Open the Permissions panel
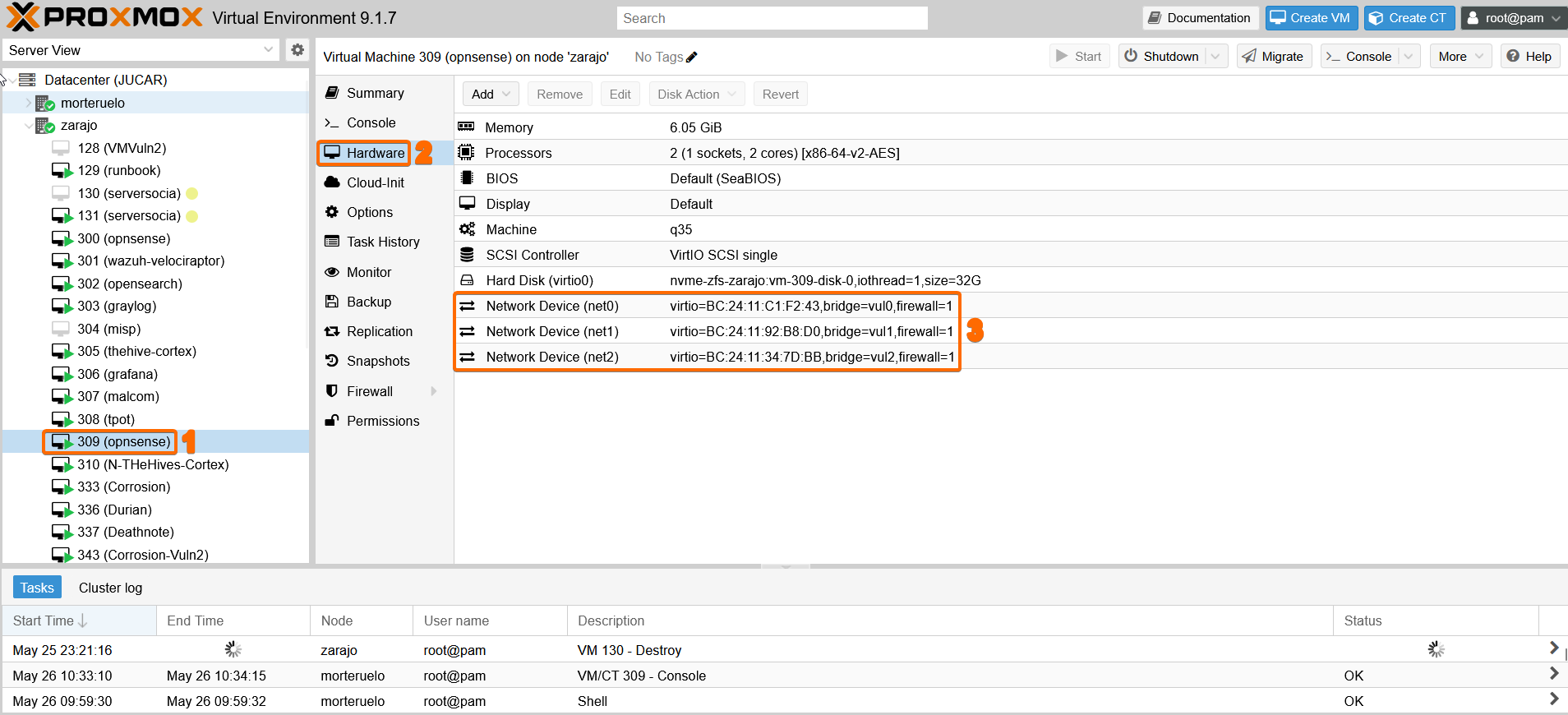Image resolution: width=1568 pixels, height=715 pixels. [385, 421]
